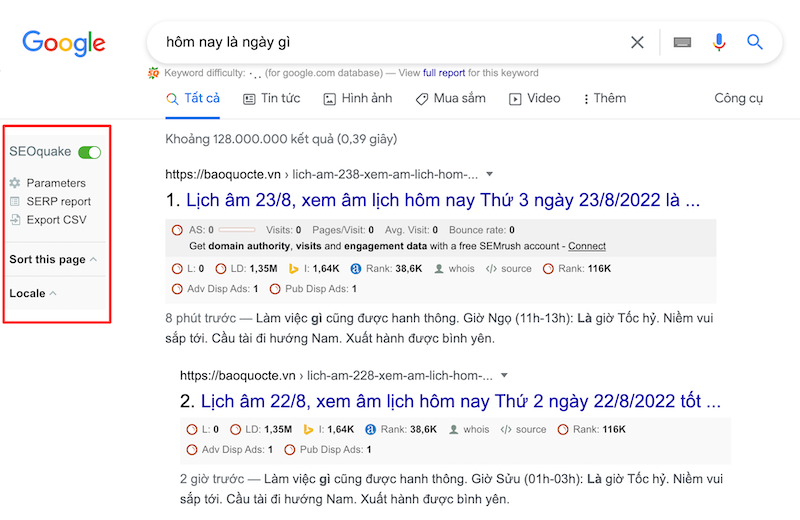800x520 pixels.
Task: Clear the search box with X icon
Action: coord(637,42)
